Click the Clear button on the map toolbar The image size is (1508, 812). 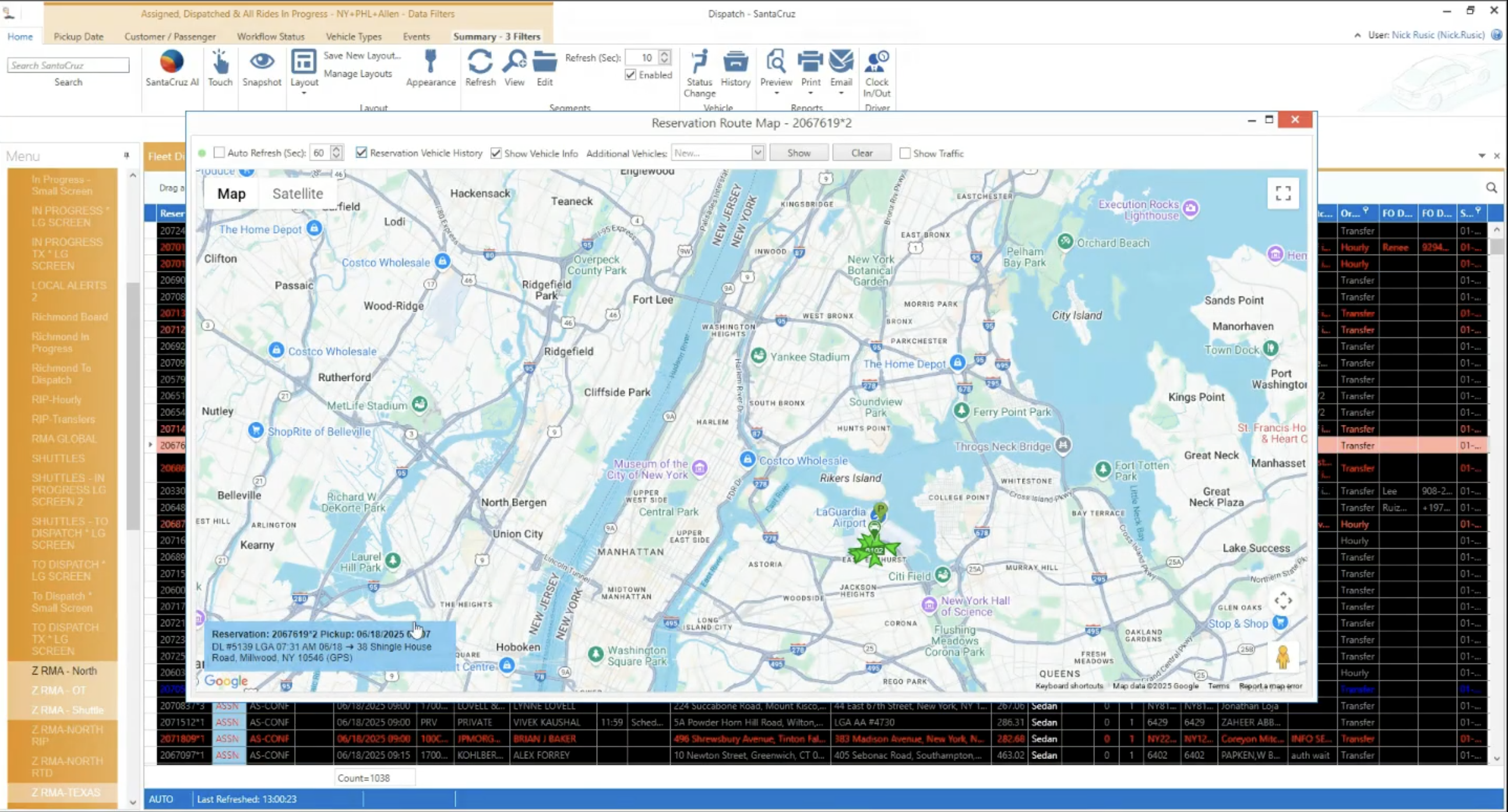point(861,152)
